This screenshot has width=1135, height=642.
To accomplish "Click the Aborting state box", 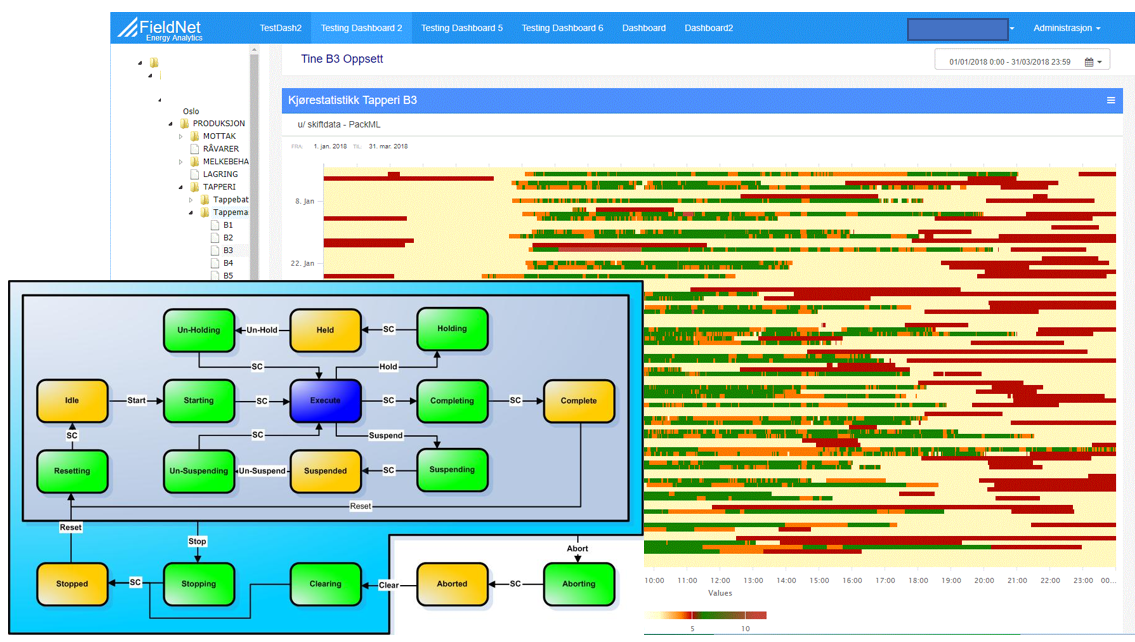I will [x=578, y=584].
